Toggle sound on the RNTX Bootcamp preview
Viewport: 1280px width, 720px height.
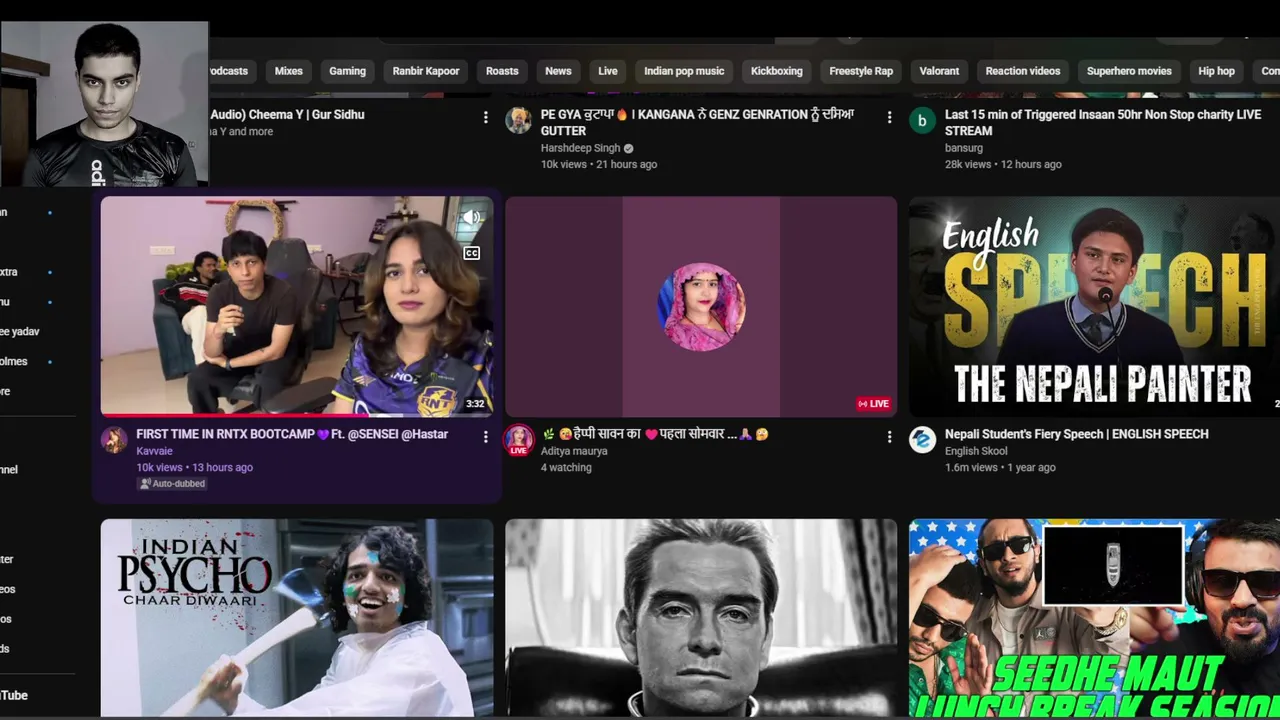(471, 218)
